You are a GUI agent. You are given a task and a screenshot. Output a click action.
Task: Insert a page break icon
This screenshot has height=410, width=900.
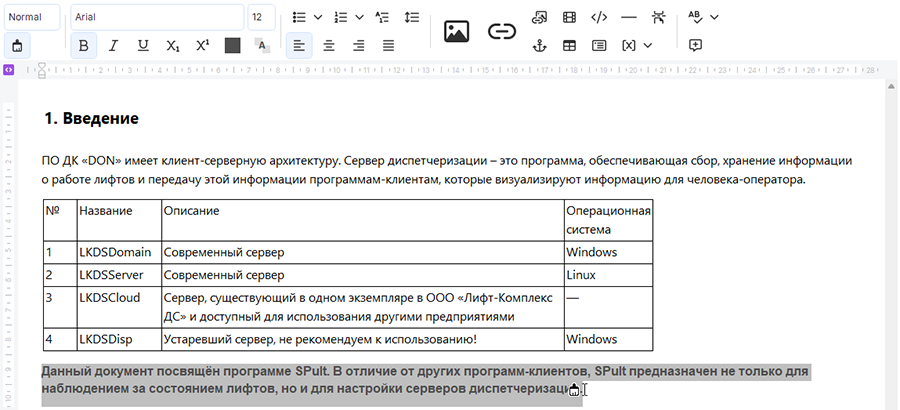point(658,17)
